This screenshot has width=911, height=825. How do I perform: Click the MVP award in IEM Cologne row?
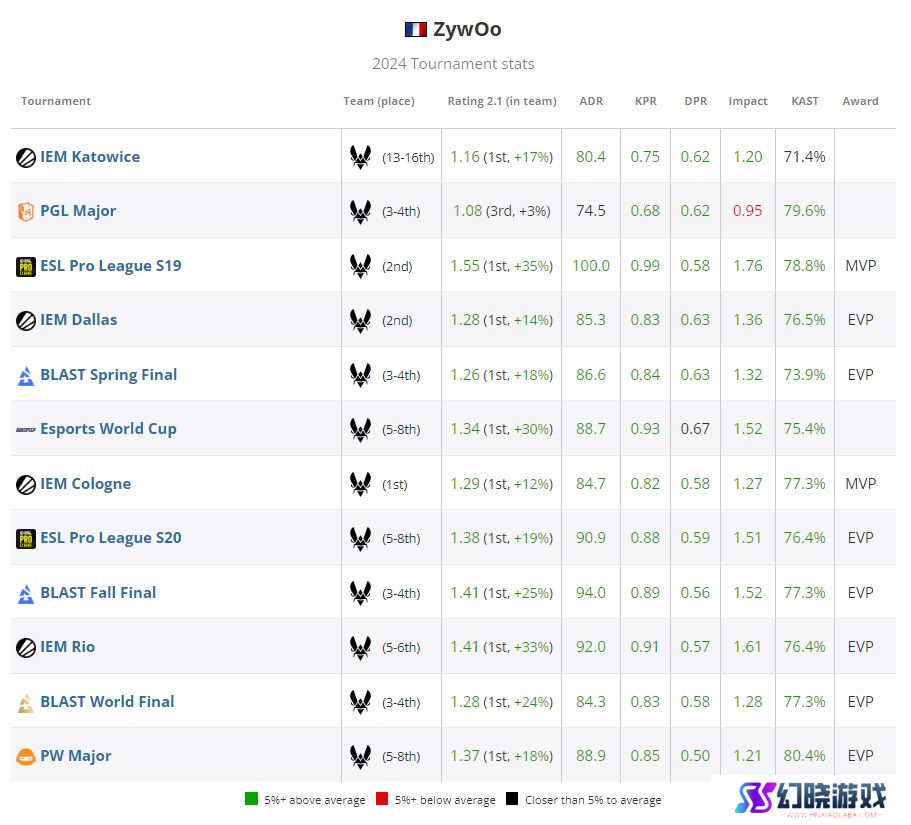tap(860, 483)
